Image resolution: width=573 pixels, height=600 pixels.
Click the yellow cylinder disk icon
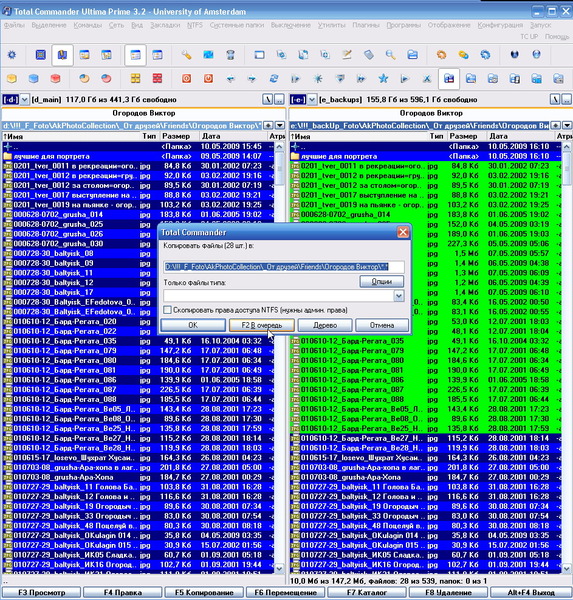coord(12,79)
